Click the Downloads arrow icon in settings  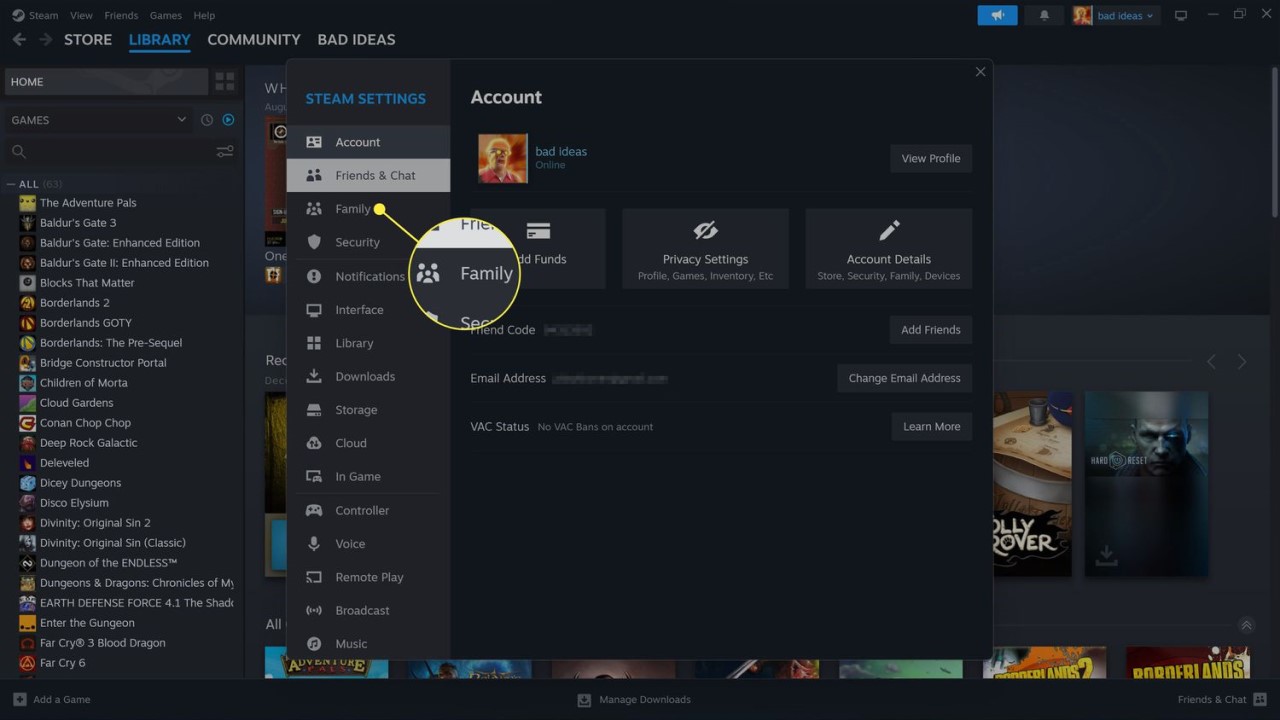(x=314, y=376)
